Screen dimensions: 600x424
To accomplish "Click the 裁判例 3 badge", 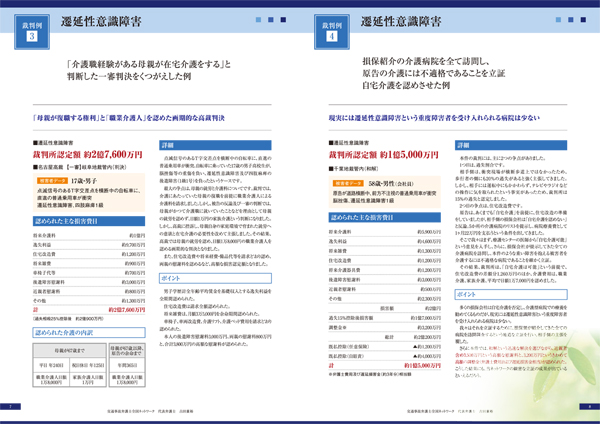I will 32,32.
